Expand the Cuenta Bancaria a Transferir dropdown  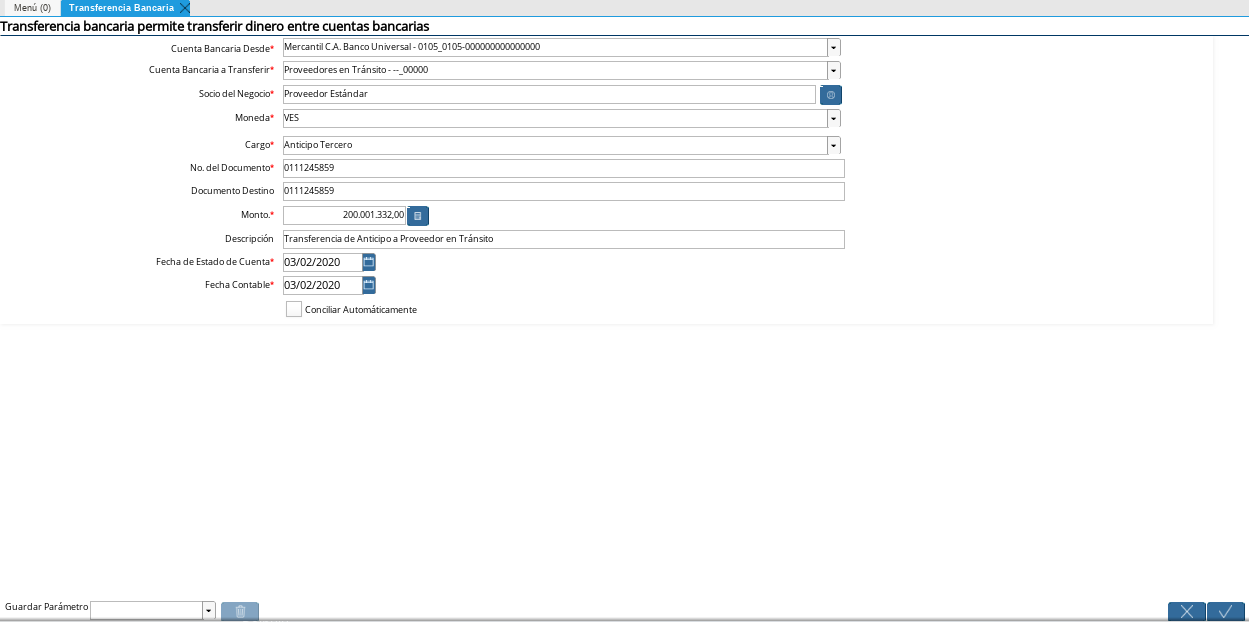[x=834, y=70]
